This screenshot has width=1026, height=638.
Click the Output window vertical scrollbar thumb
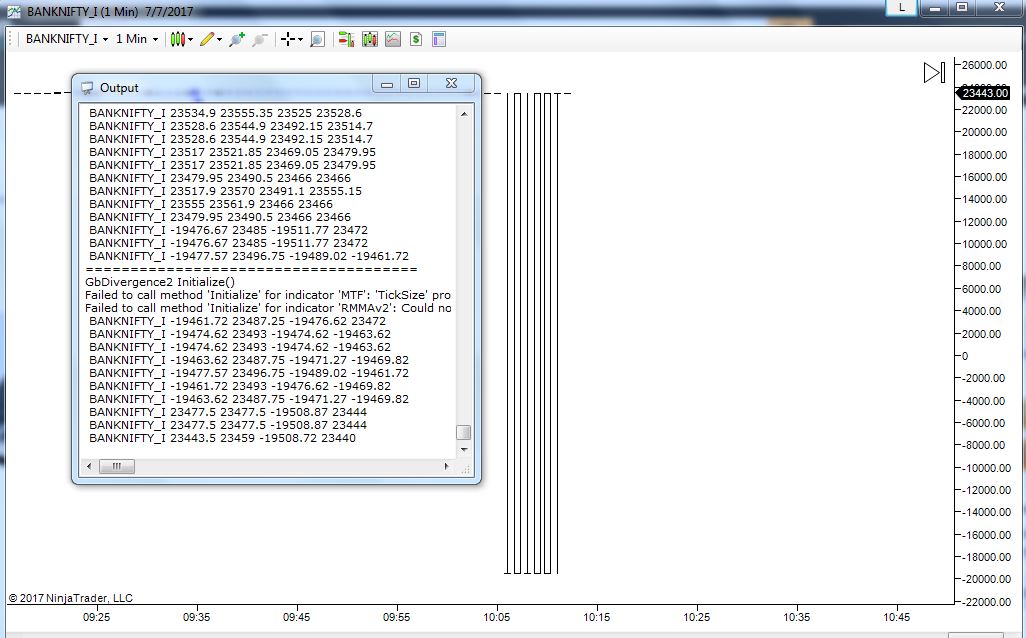[463, 433]
